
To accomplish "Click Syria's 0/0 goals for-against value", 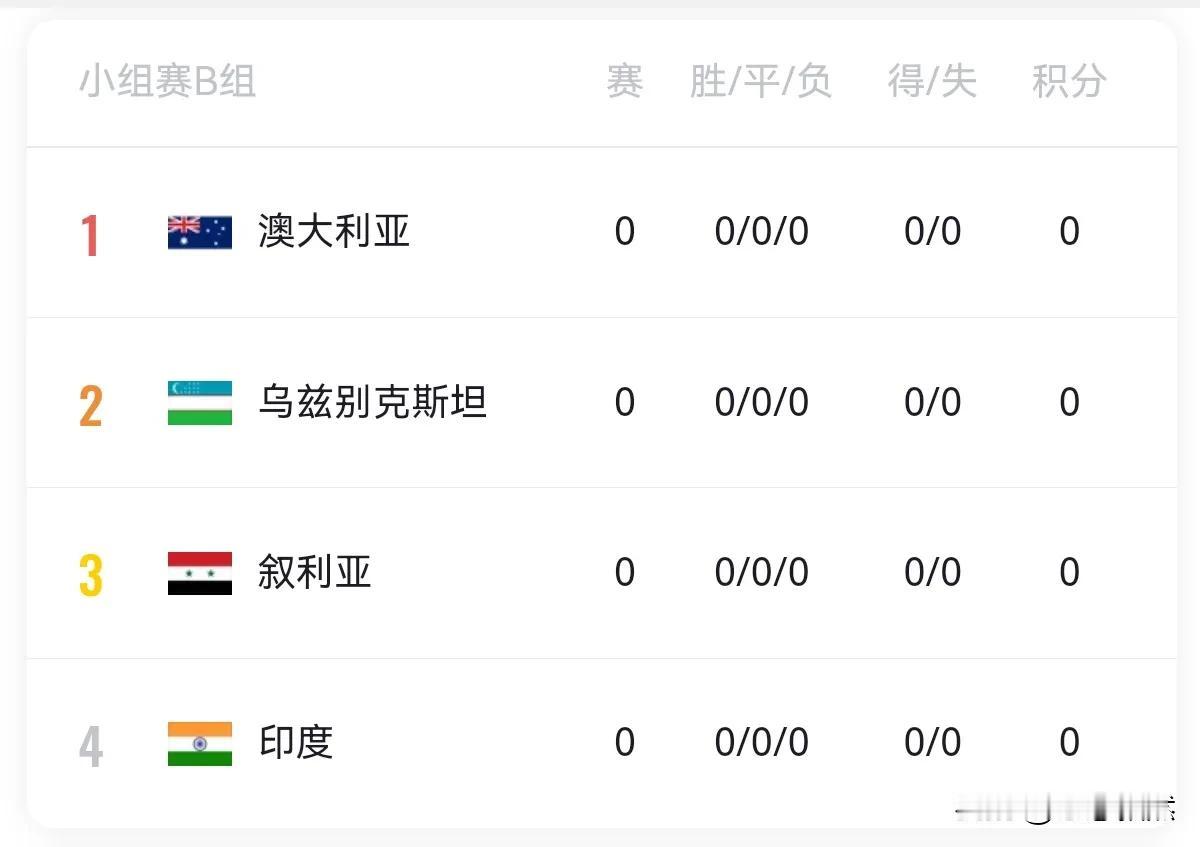I will tap(932, 573).
